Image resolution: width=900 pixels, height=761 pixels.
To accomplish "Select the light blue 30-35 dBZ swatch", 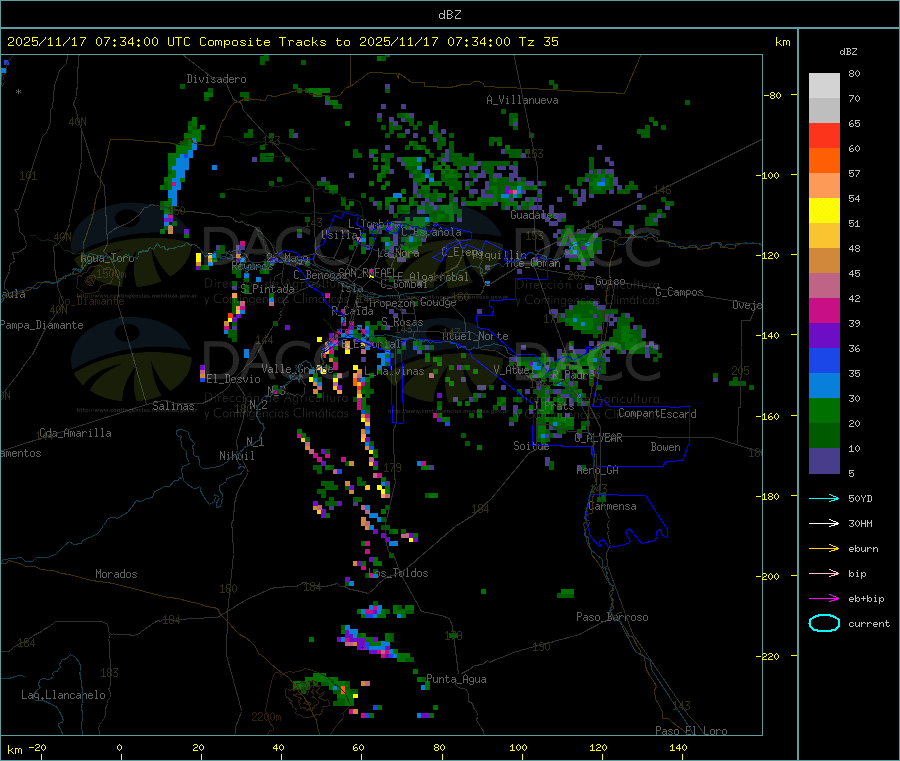I will coord(824,386).
